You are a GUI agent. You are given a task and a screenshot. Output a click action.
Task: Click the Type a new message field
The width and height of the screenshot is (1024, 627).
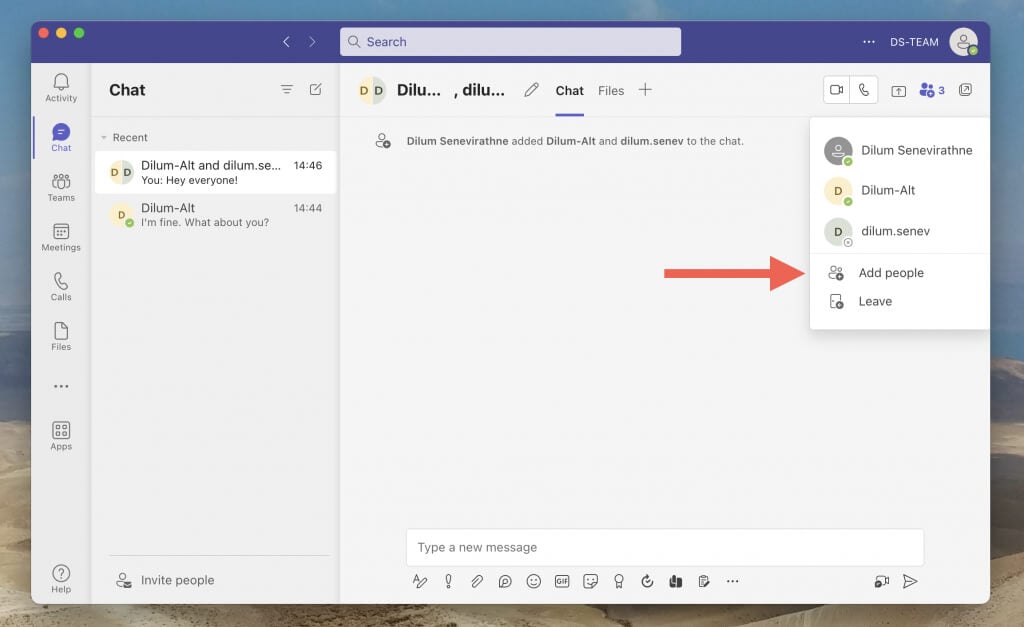click(x=664, y=547)
